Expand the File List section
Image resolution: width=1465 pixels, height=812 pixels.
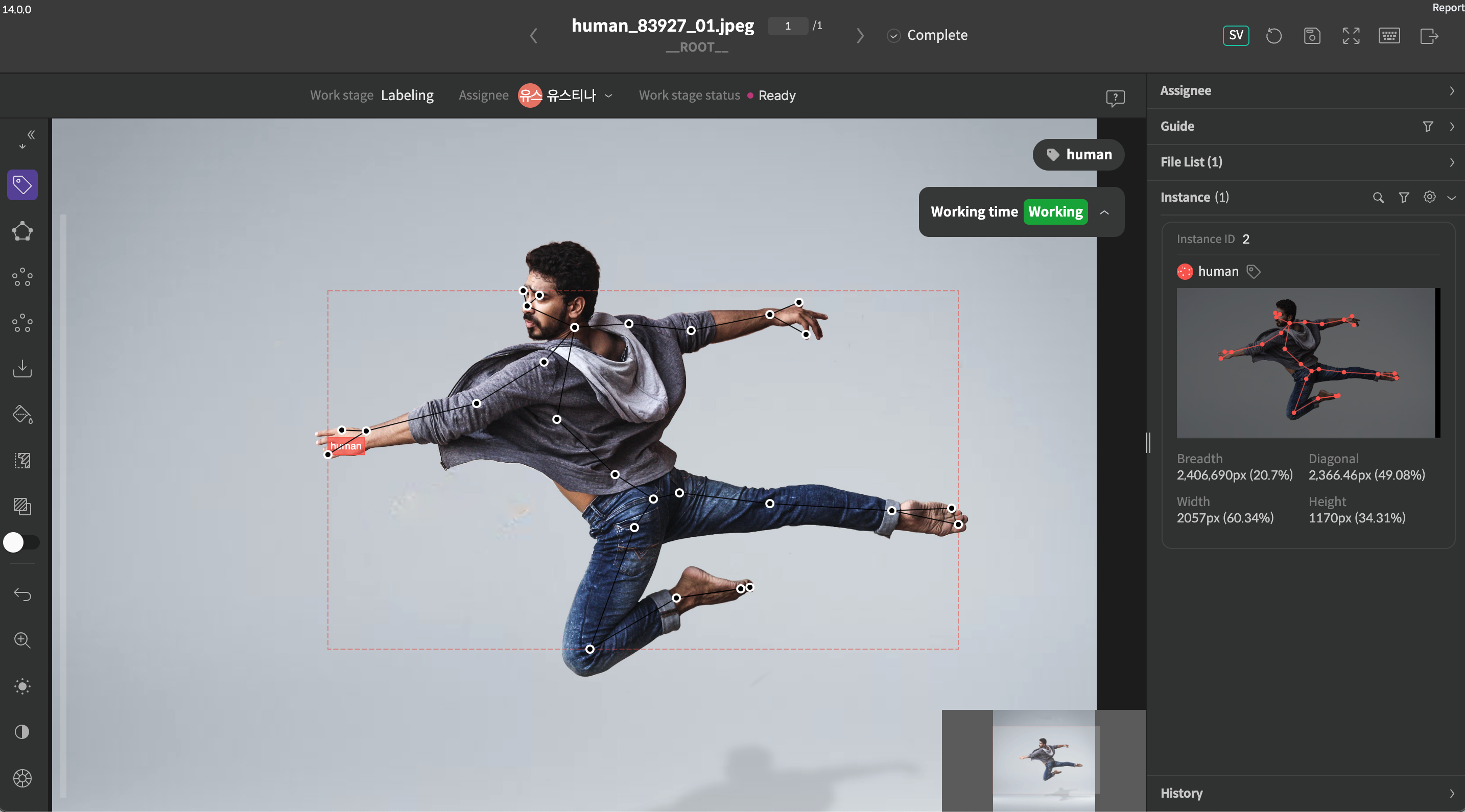pos(1451,161)
